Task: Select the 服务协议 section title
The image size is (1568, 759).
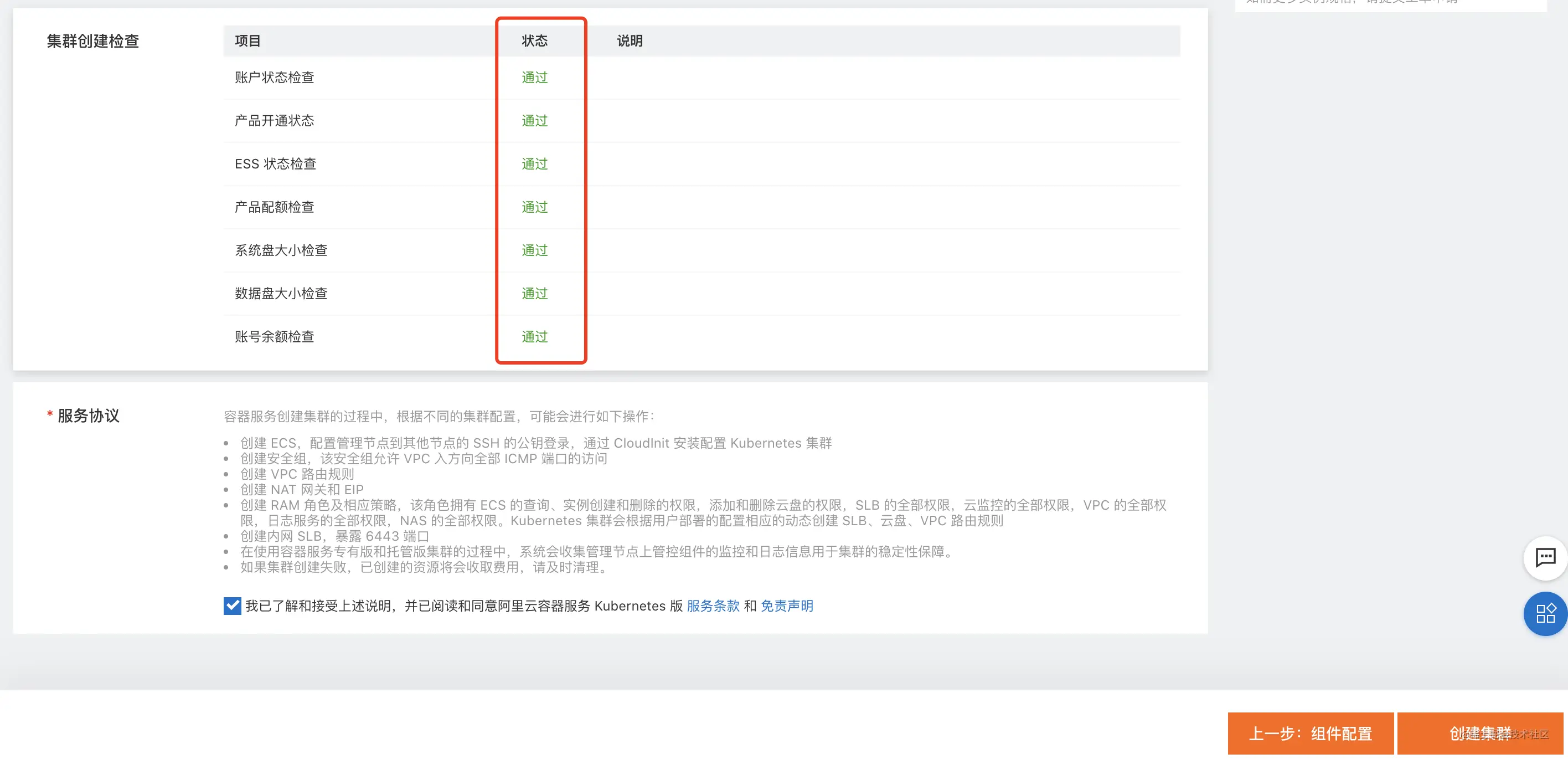Action: pos(88,416)
